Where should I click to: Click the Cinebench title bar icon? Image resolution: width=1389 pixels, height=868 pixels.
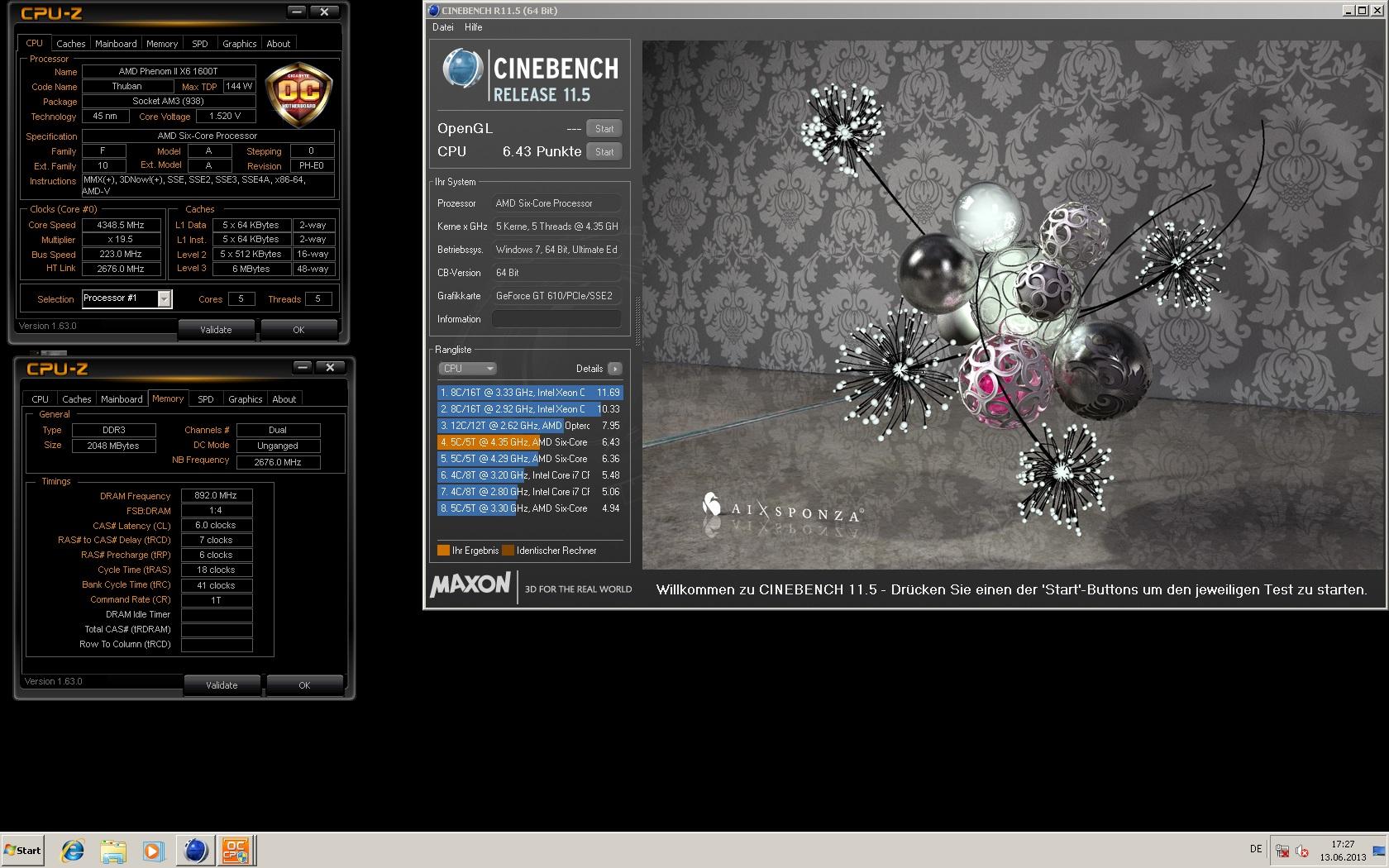(x=434, y=11)
